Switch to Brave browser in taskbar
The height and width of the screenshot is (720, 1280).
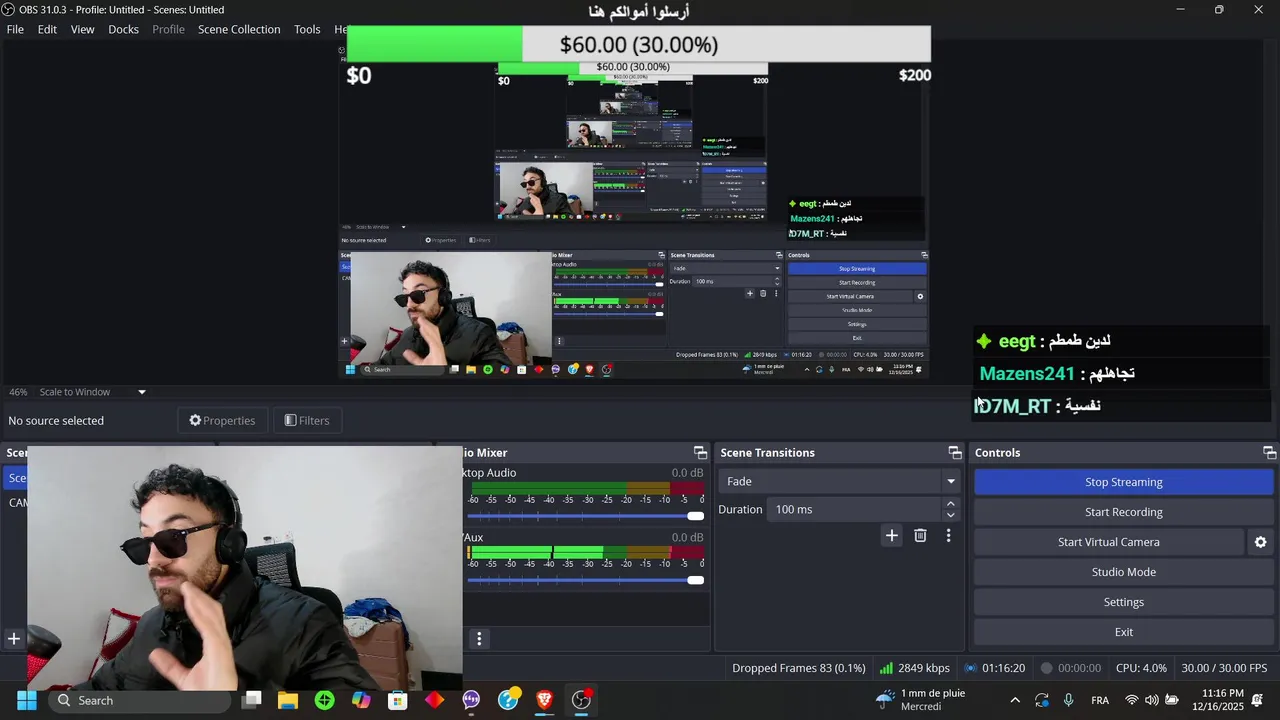(544, 700)
